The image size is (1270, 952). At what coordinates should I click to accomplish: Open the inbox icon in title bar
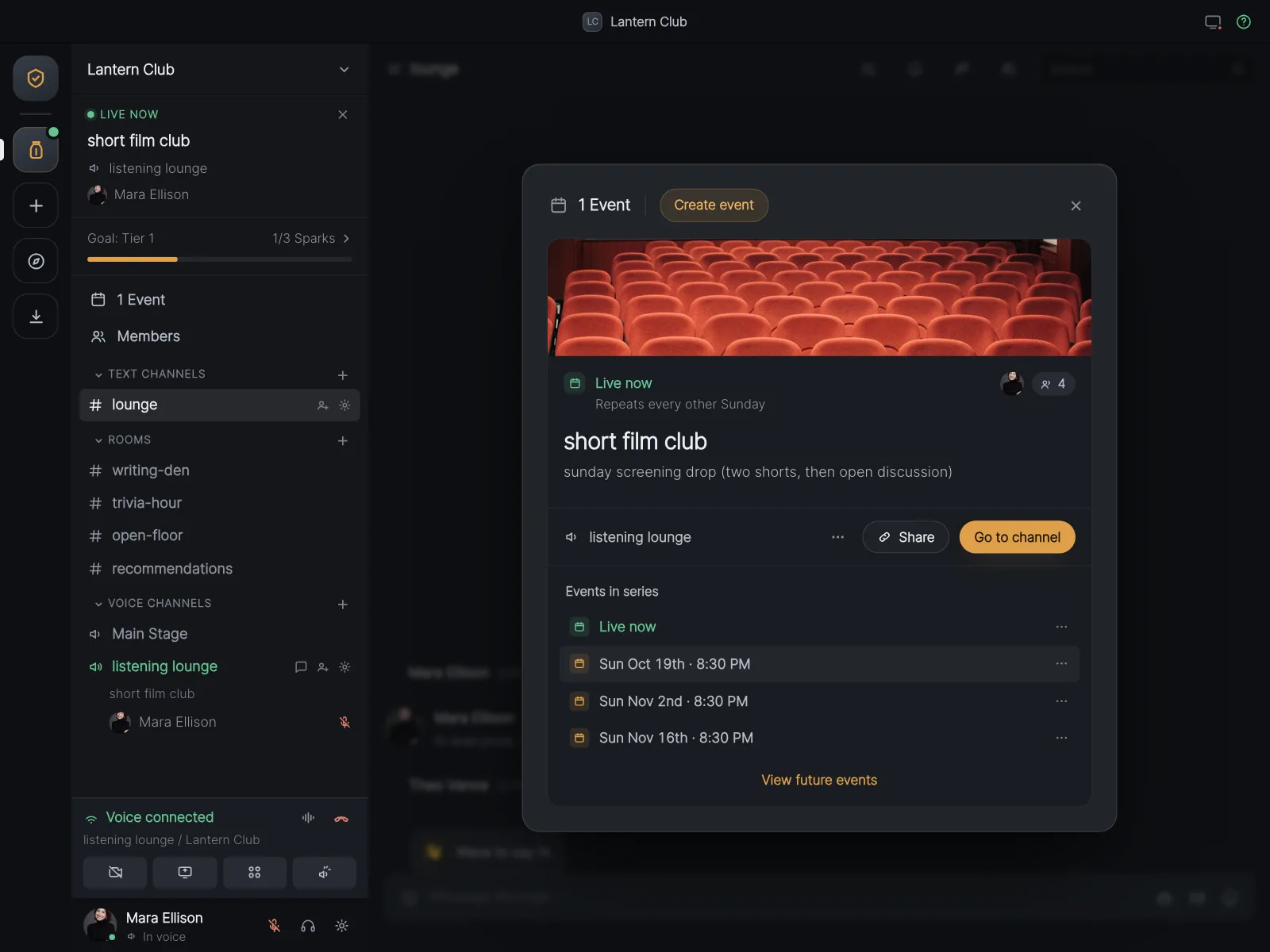(x=1213, y=22)
